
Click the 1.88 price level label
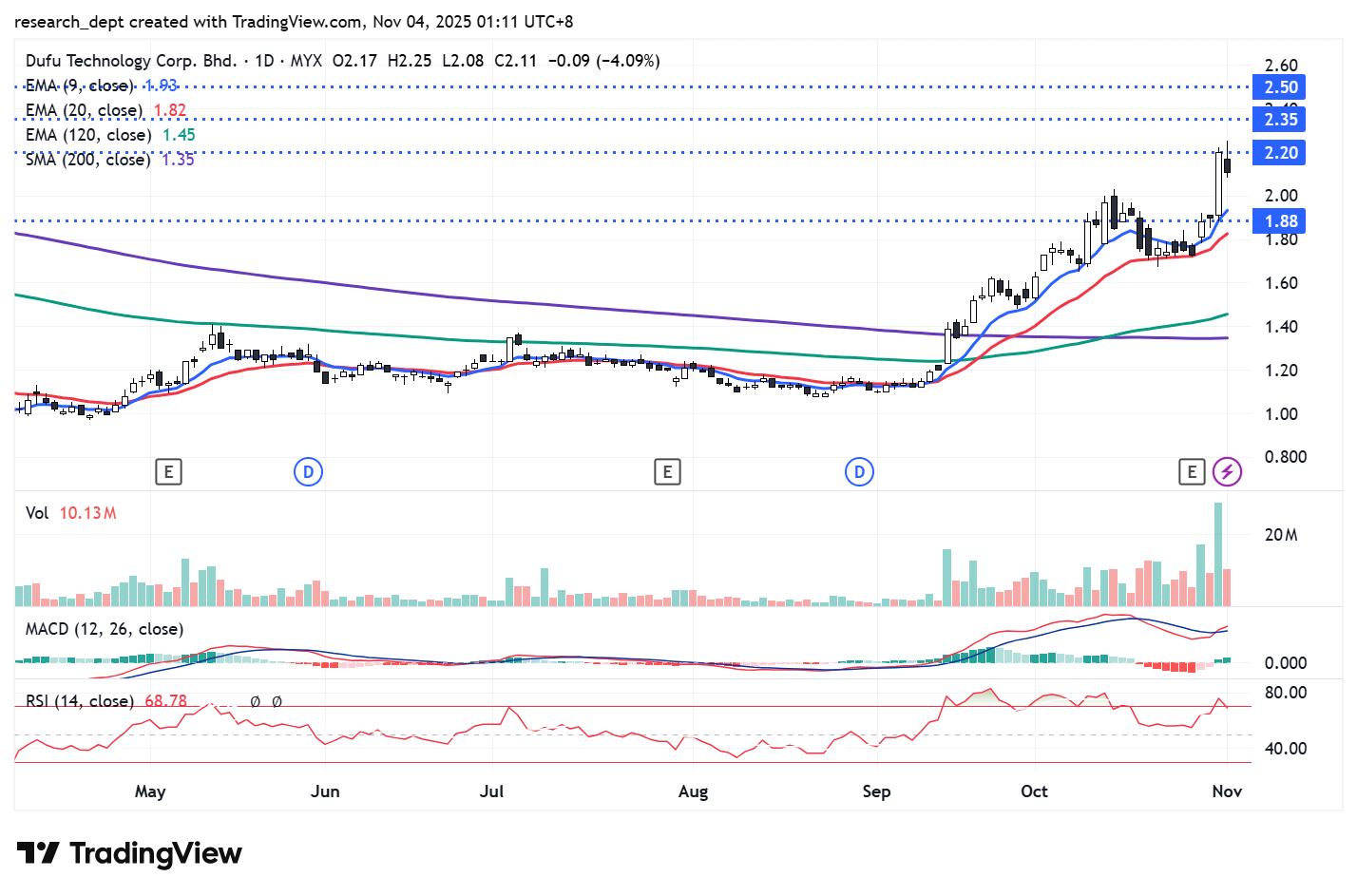tap(1279, 221)
